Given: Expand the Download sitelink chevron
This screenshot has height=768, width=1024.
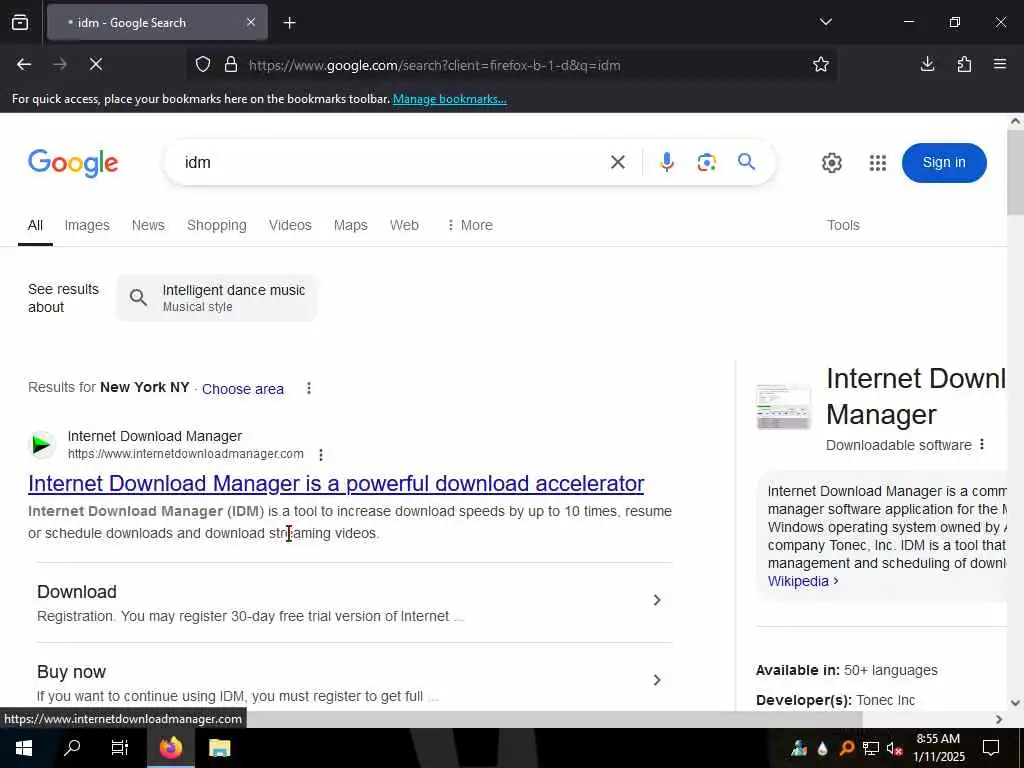Looking at the screenshot, I should coord(657,600).
